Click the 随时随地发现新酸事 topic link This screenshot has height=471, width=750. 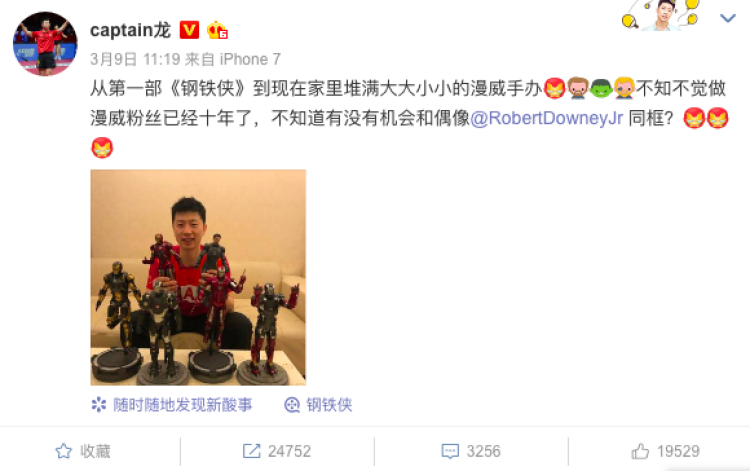[x=172, y=405]
